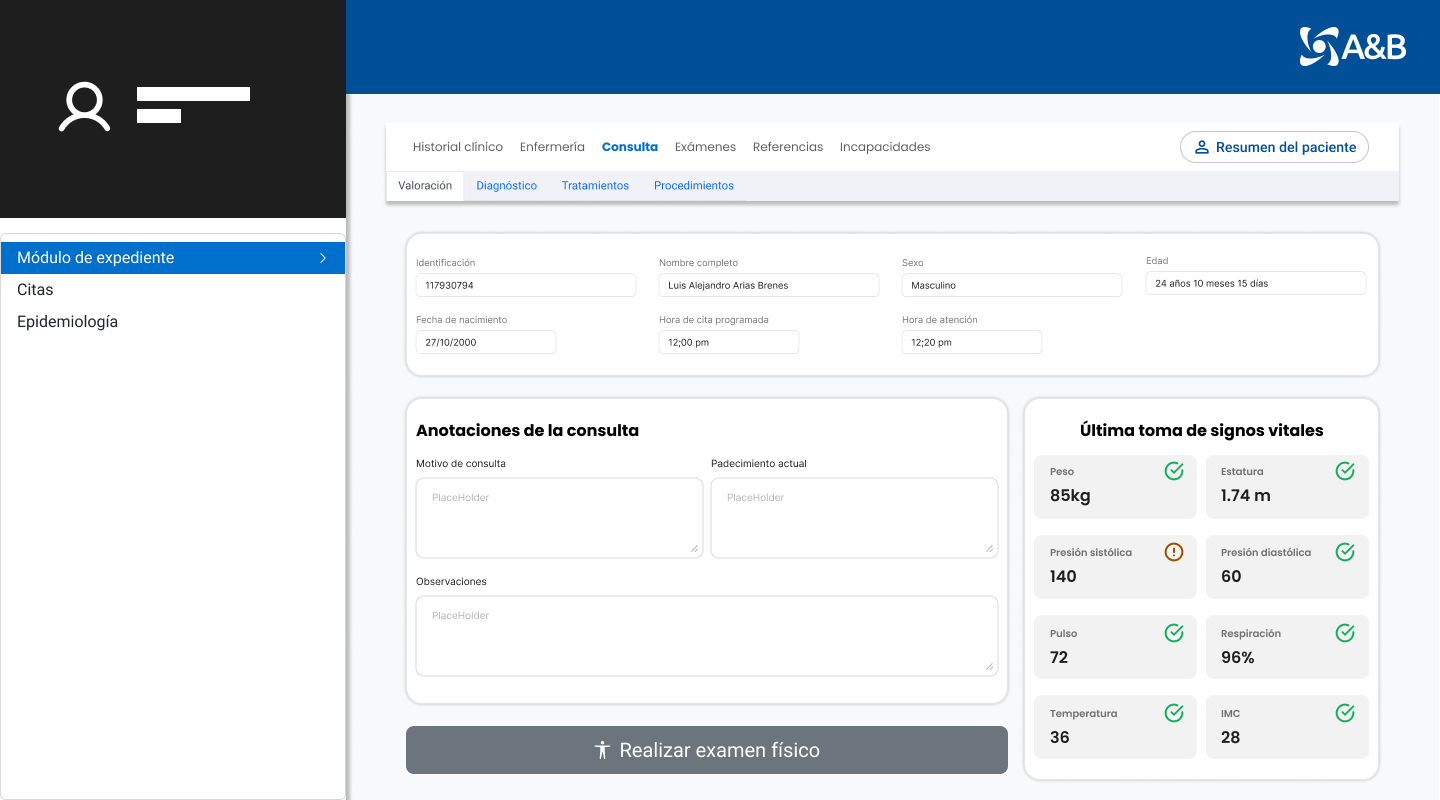Click the Última toma de signos vitales heading
The width and height of the screenshot is (1440, 800).
pyautogui.click(x=1201, y=431)
